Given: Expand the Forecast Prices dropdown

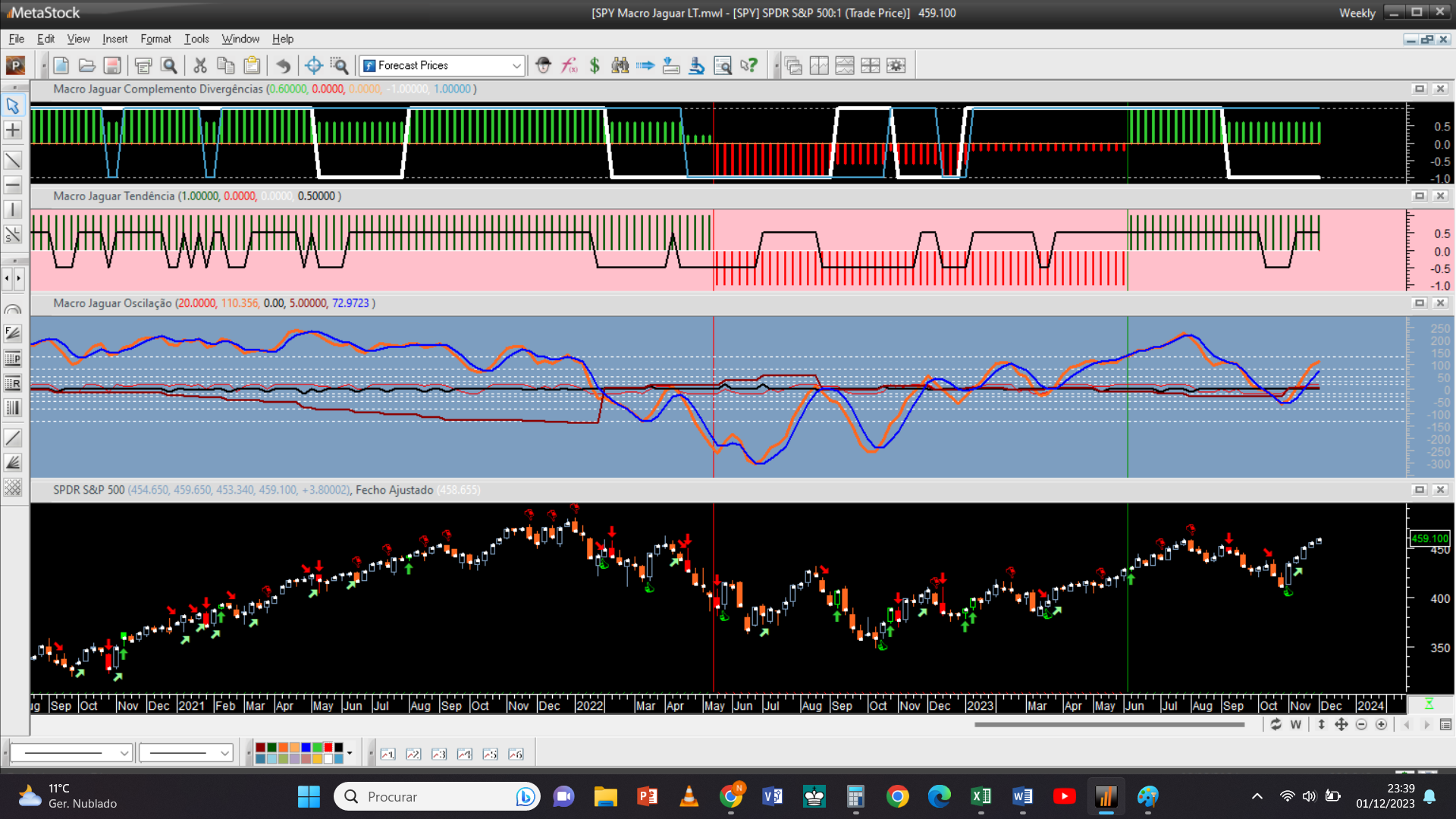Looking at the screenshot, I should pos(516,66).
